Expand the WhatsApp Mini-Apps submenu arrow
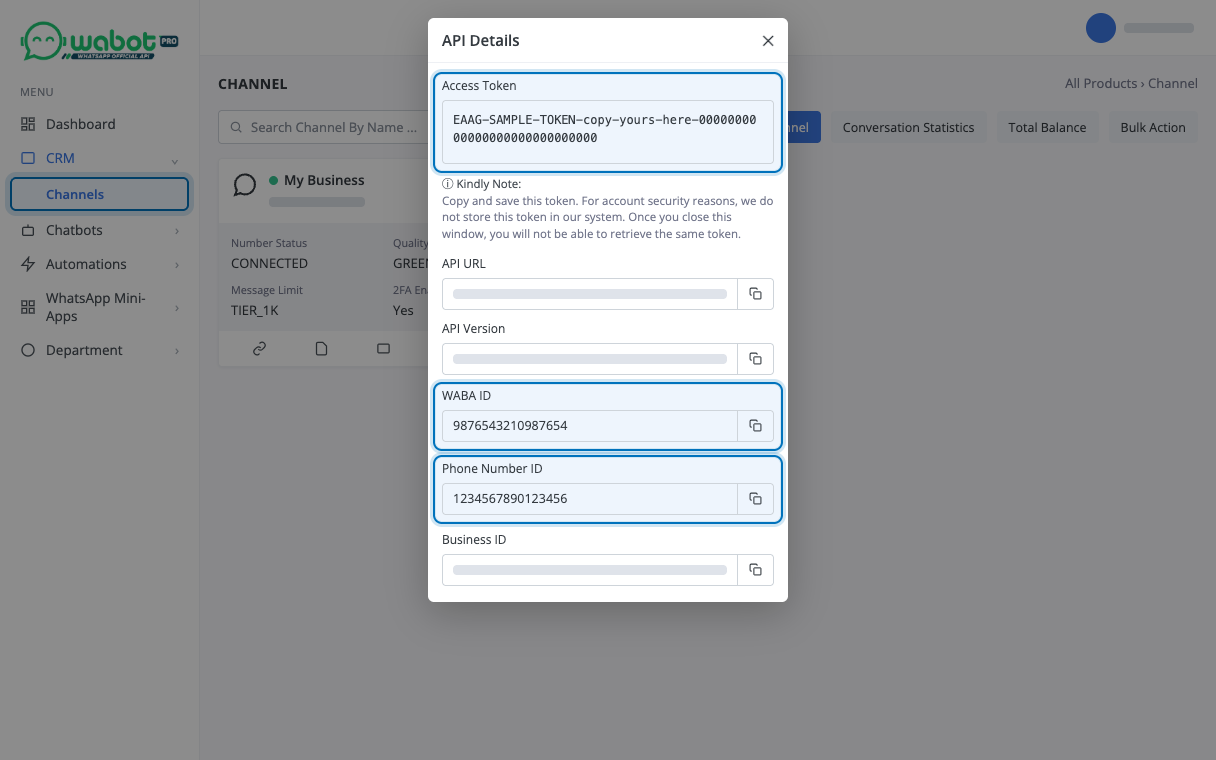1216x760 pixels. (x=177, y=308)
